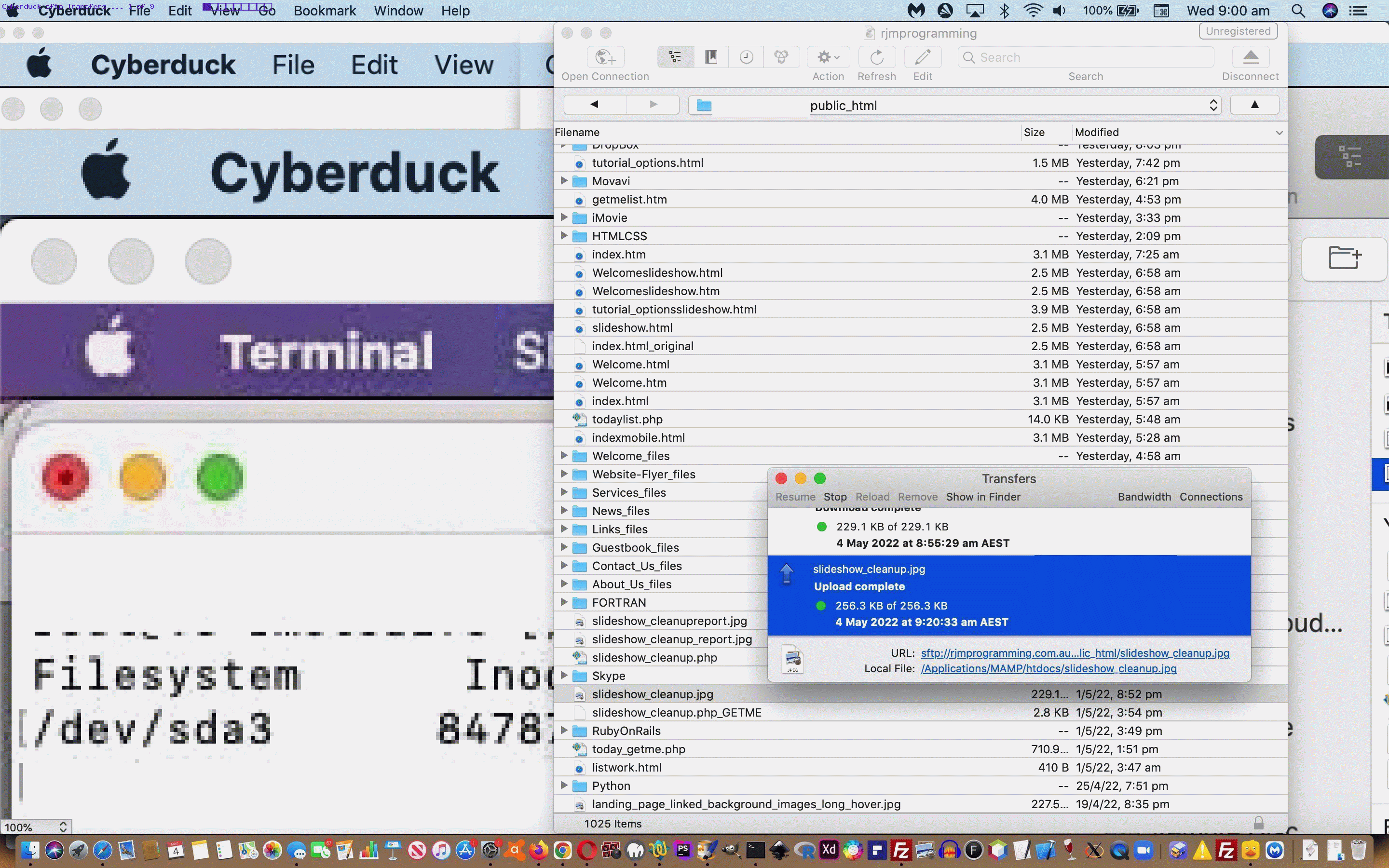Open Siri from menu bar

pyautogui.click(x=1330, y=10)
